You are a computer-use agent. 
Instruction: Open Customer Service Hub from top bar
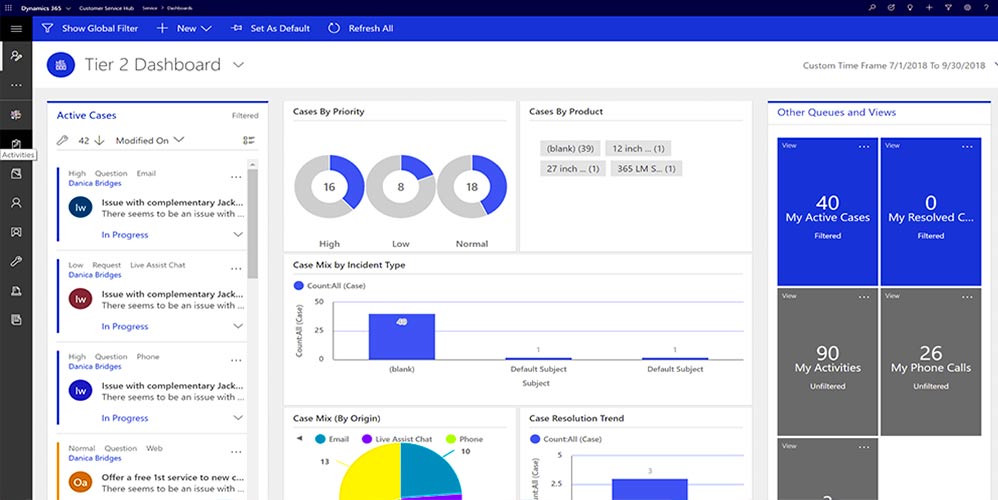106,8
